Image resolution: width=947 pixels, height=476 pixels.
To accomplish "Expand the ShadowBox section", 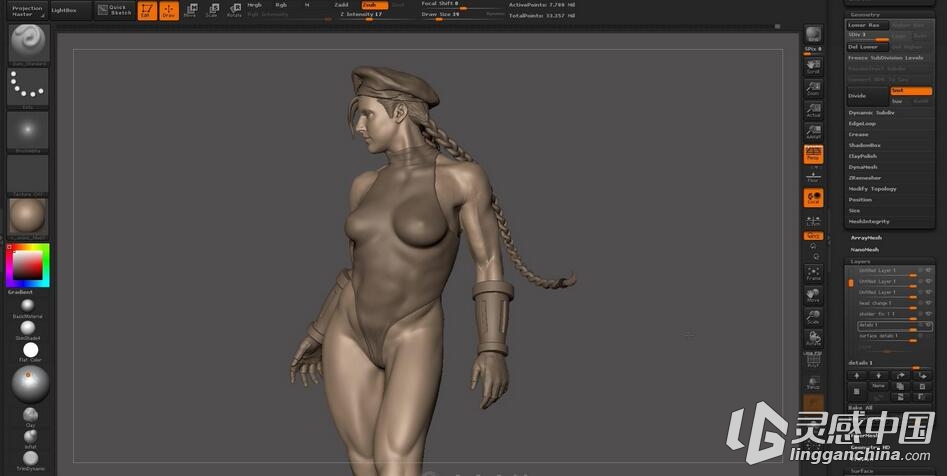I will [x=865, y=146].
